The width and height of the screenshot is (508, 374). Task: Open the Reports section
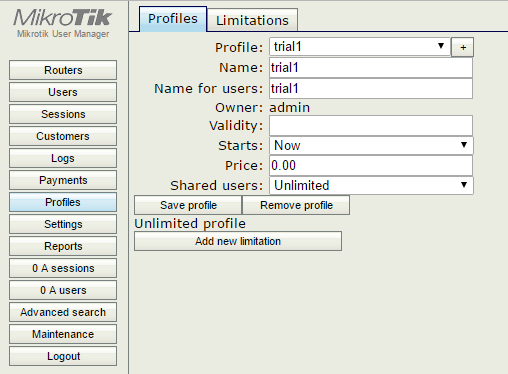click(x=63, y=246)
